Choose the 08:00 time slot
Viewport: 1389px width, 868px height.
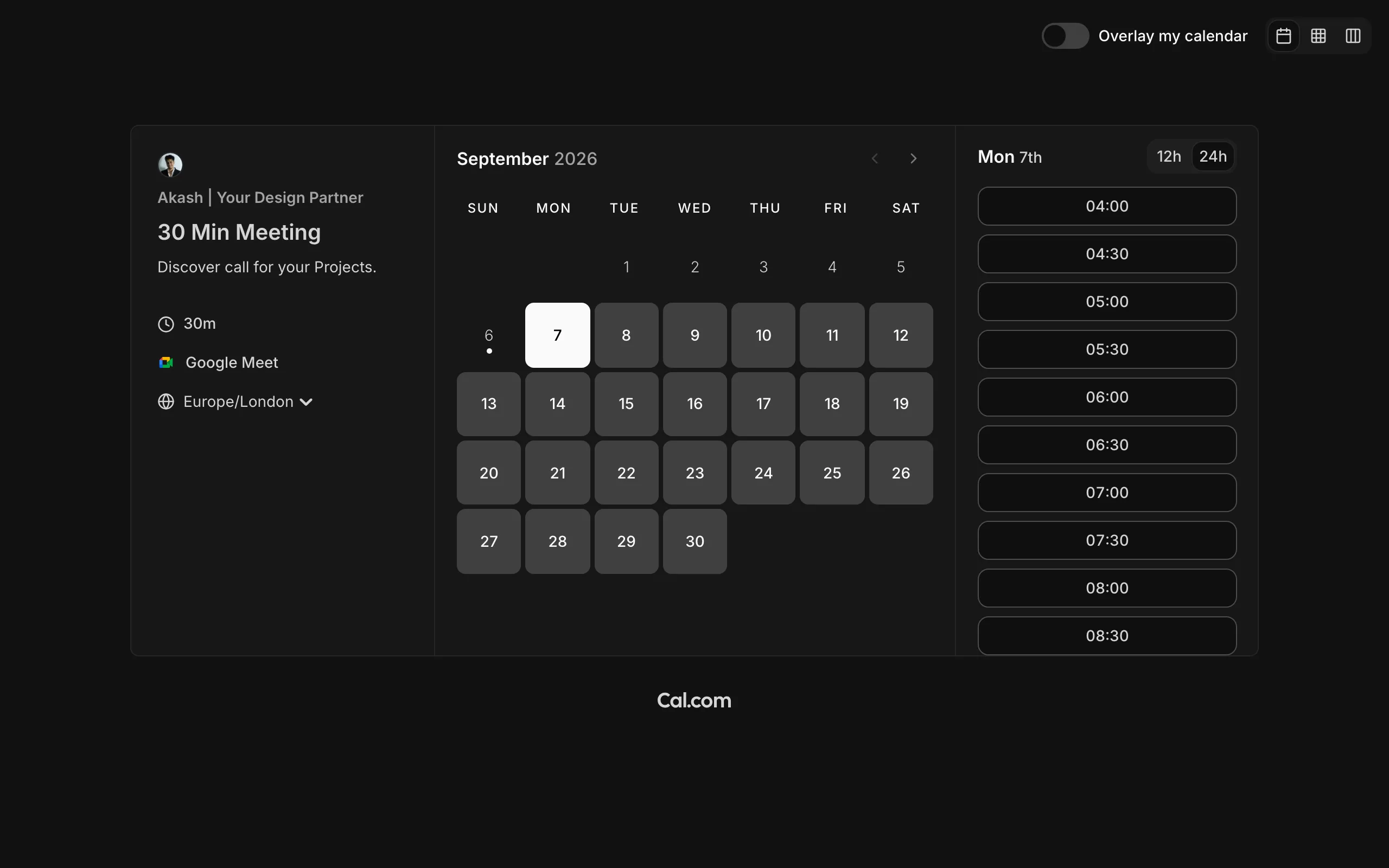[1107, 588]
